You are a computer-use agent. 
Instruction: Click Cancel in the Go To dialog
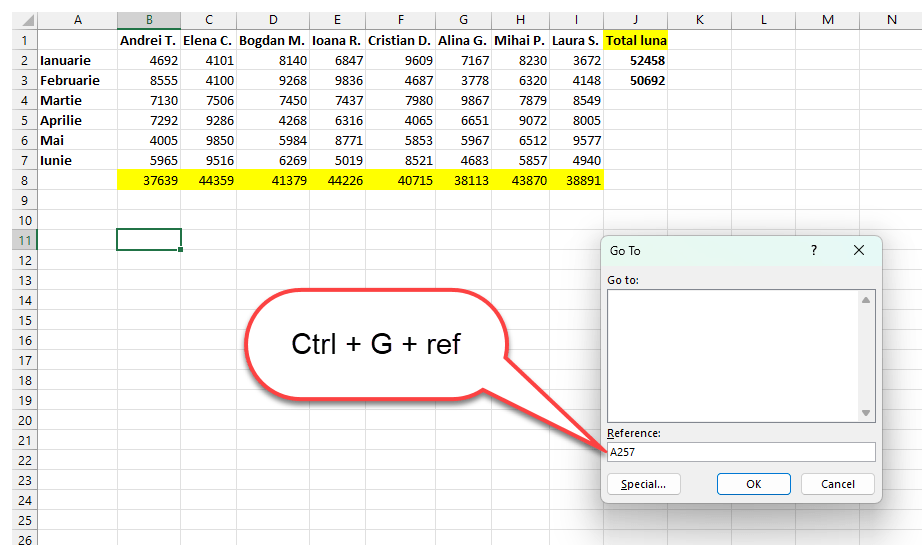[x=837, y=484]
